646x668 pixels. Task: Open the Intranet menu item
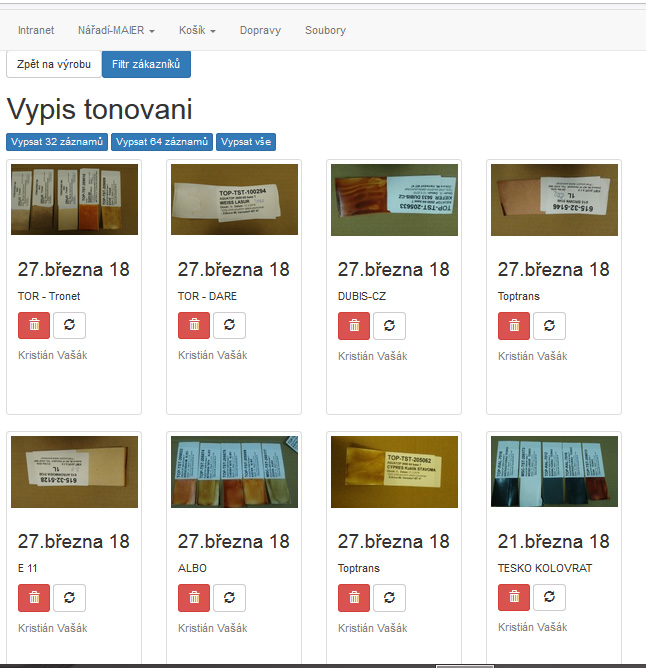tap(36, 31)
